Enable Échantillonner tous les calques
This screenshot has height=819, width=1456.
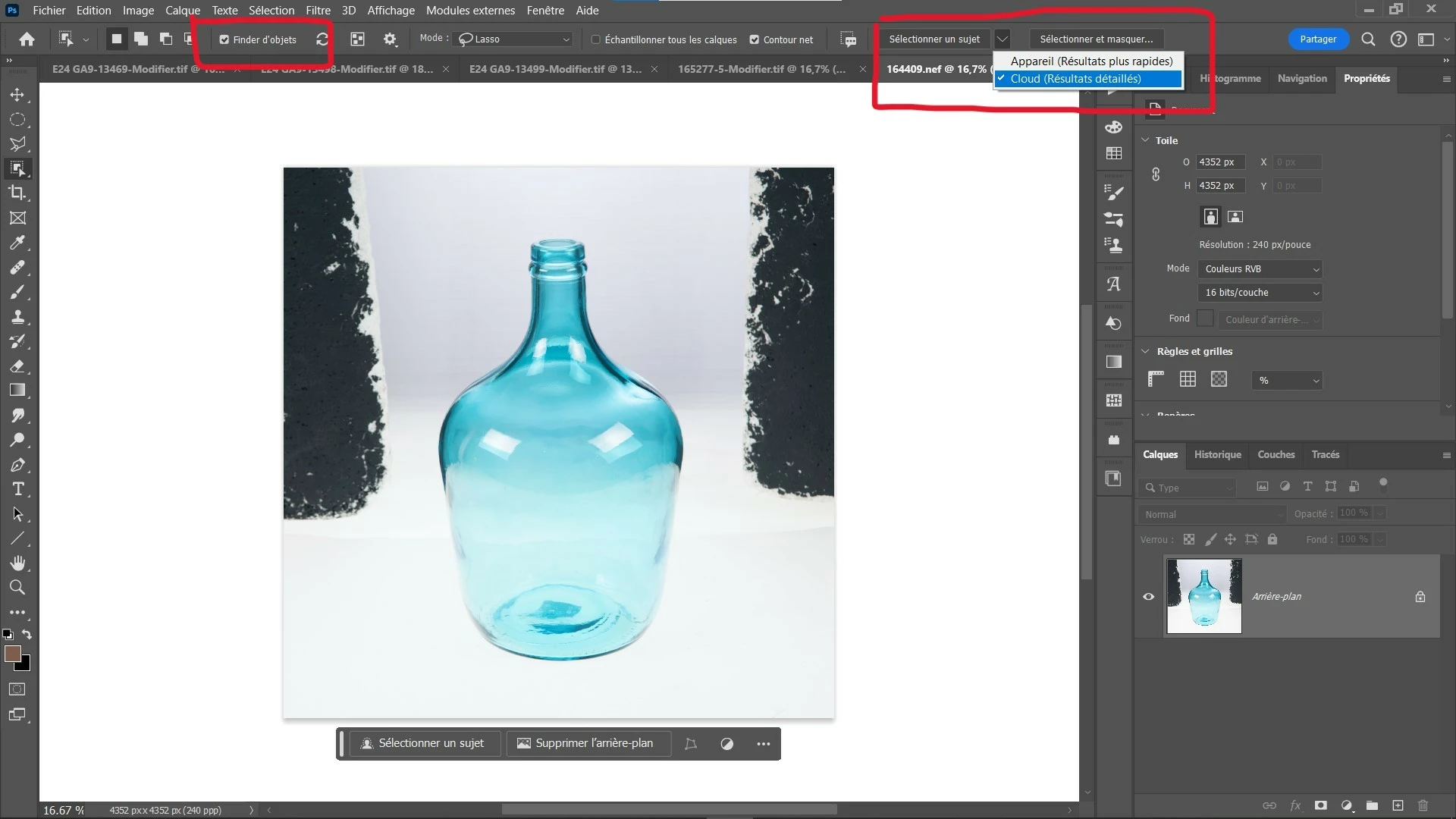(596, 39)
